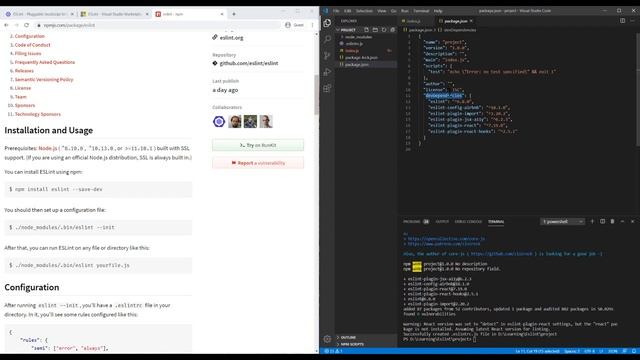The height and width of the screenshot is (360, 640).
Task: Open the Selection menu in VS Code
Action: click(364, 11)
